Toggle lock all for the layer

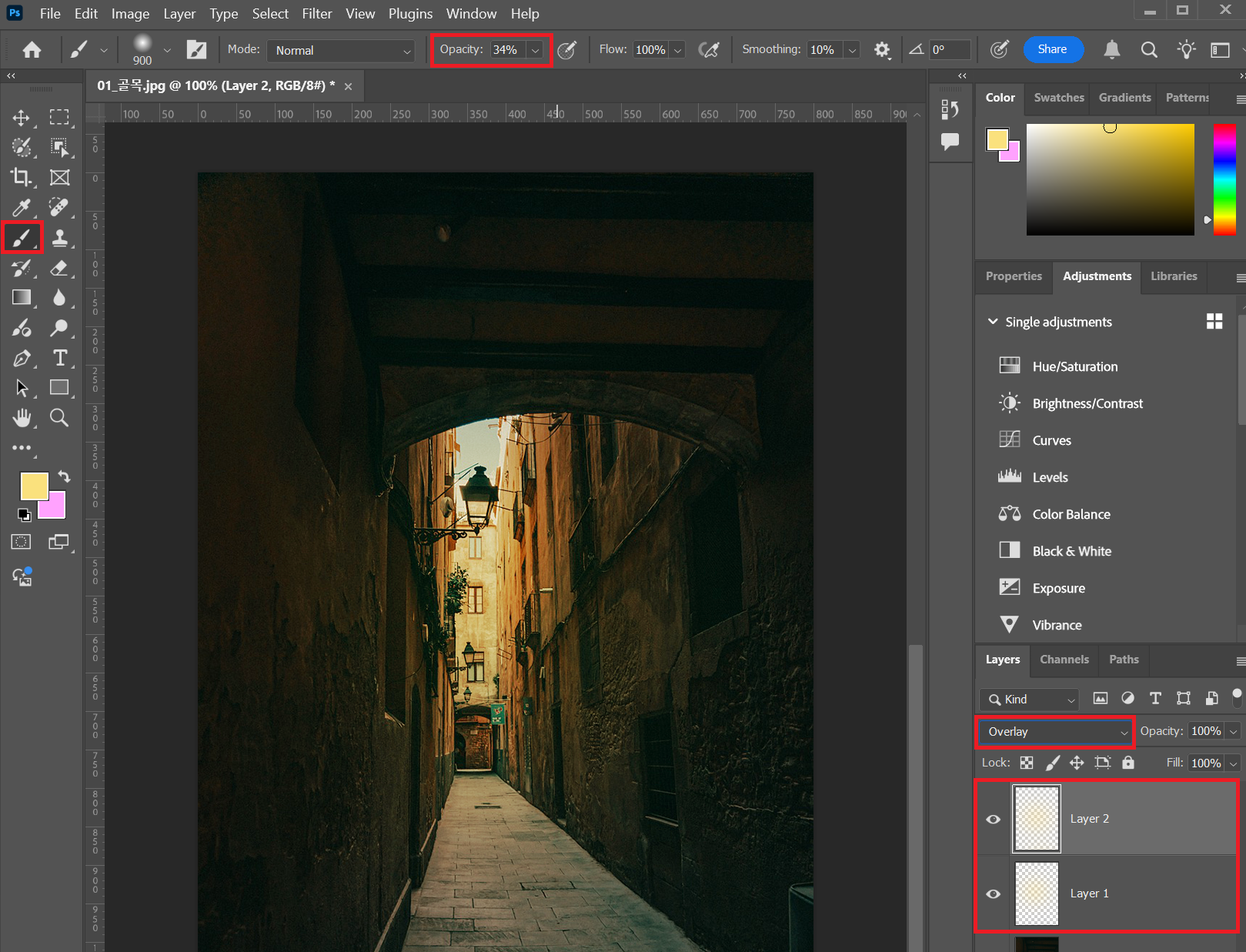1127,763
